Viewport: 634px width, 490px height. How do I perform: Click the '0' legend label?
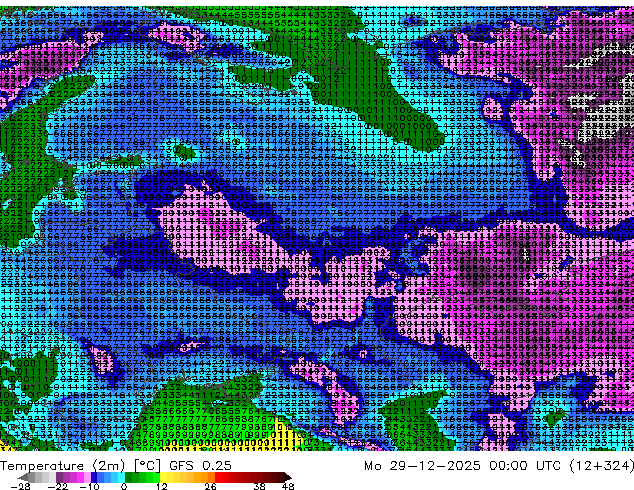[124, 486]
